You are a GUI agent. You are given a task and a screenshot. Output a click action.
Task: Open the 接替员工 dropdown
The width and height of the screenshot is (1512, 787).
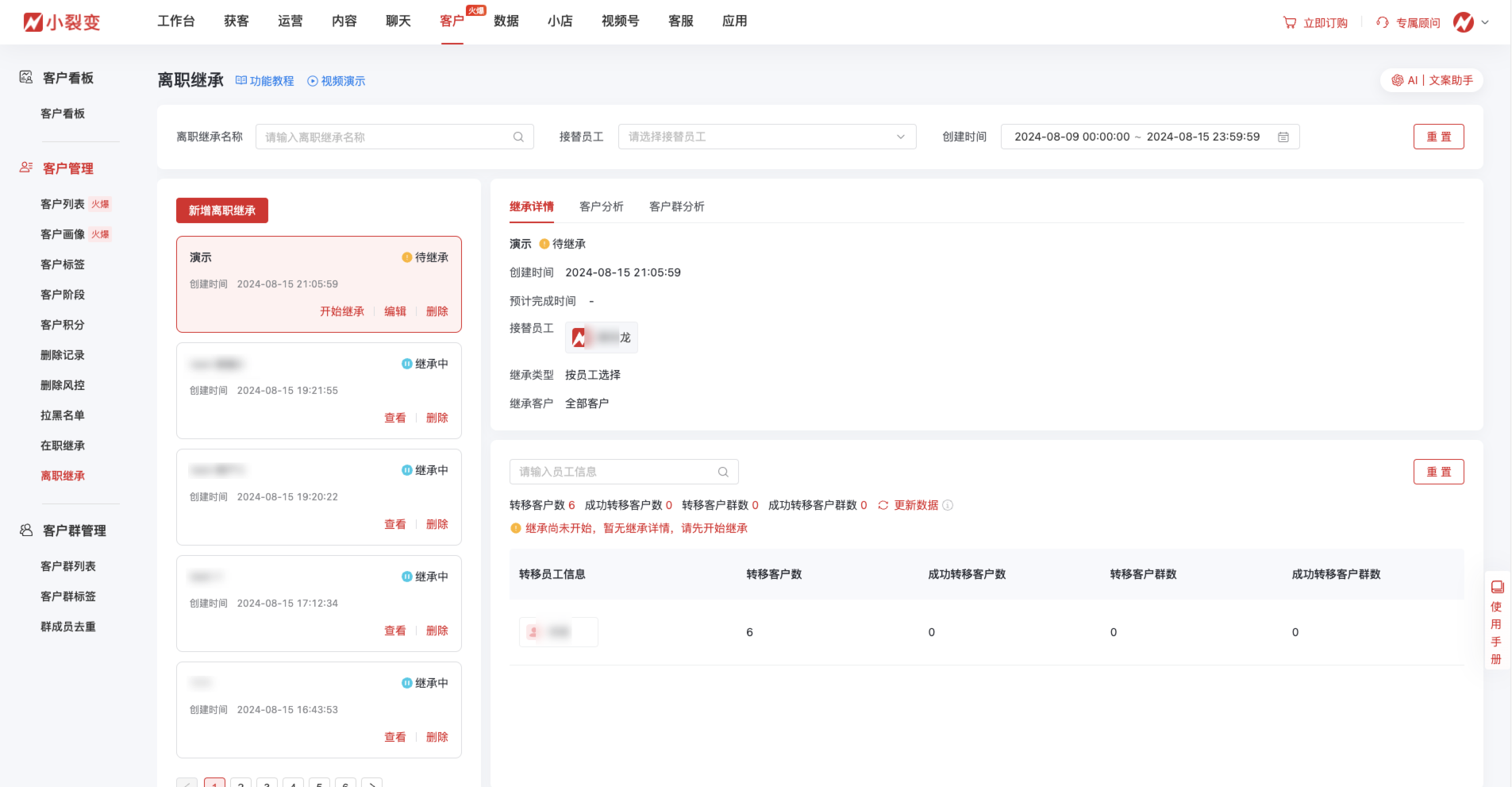coord(767,137)
